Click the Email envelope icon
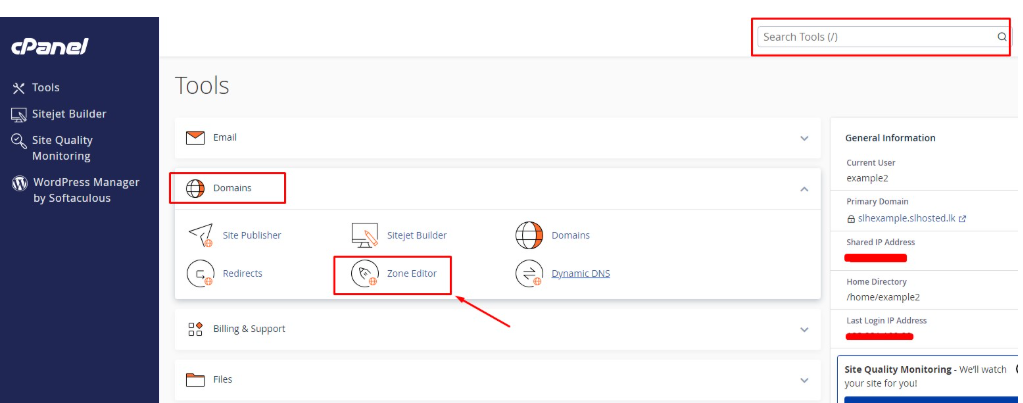Viewport: 1023px width, 403px height. pos(196,138)
